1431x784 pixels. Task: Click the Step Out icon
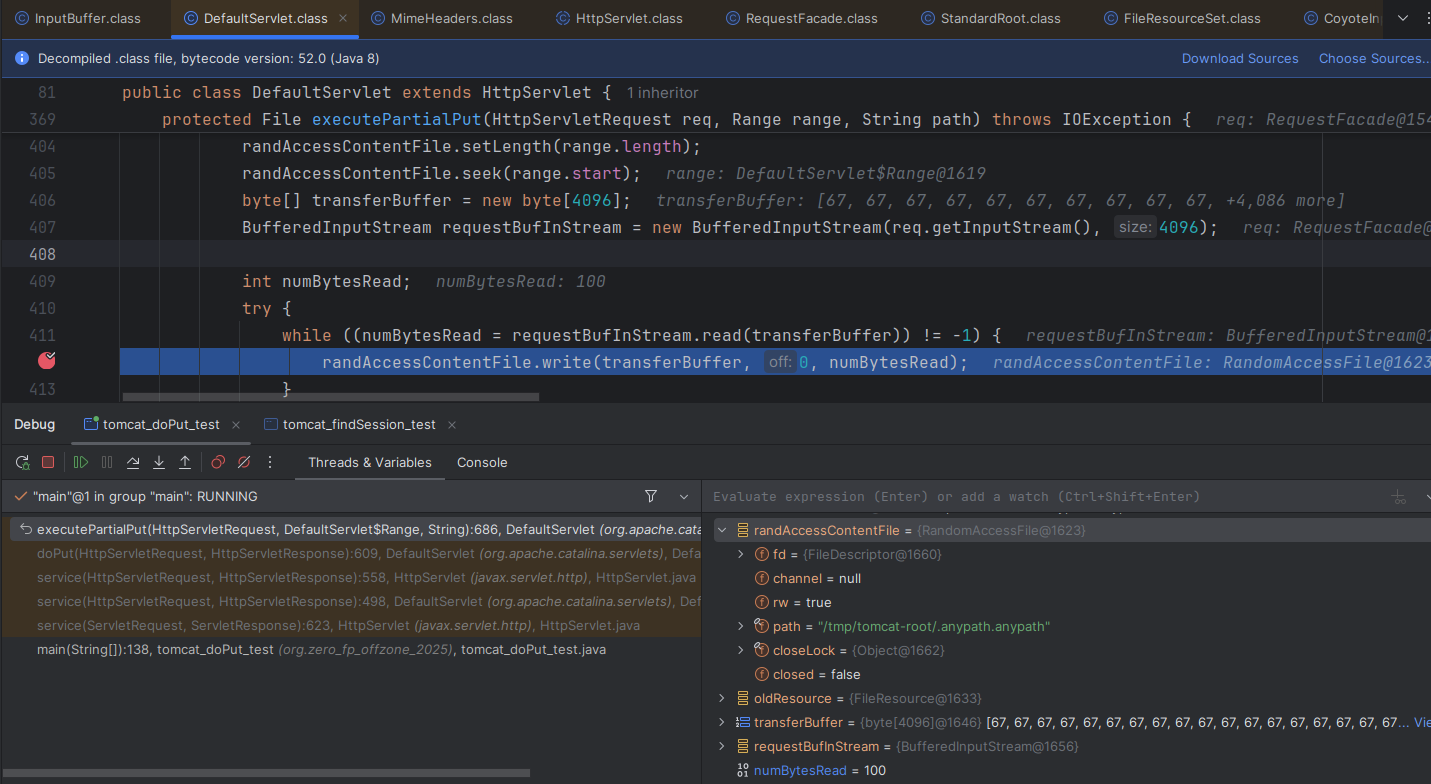tap(184, 462)
